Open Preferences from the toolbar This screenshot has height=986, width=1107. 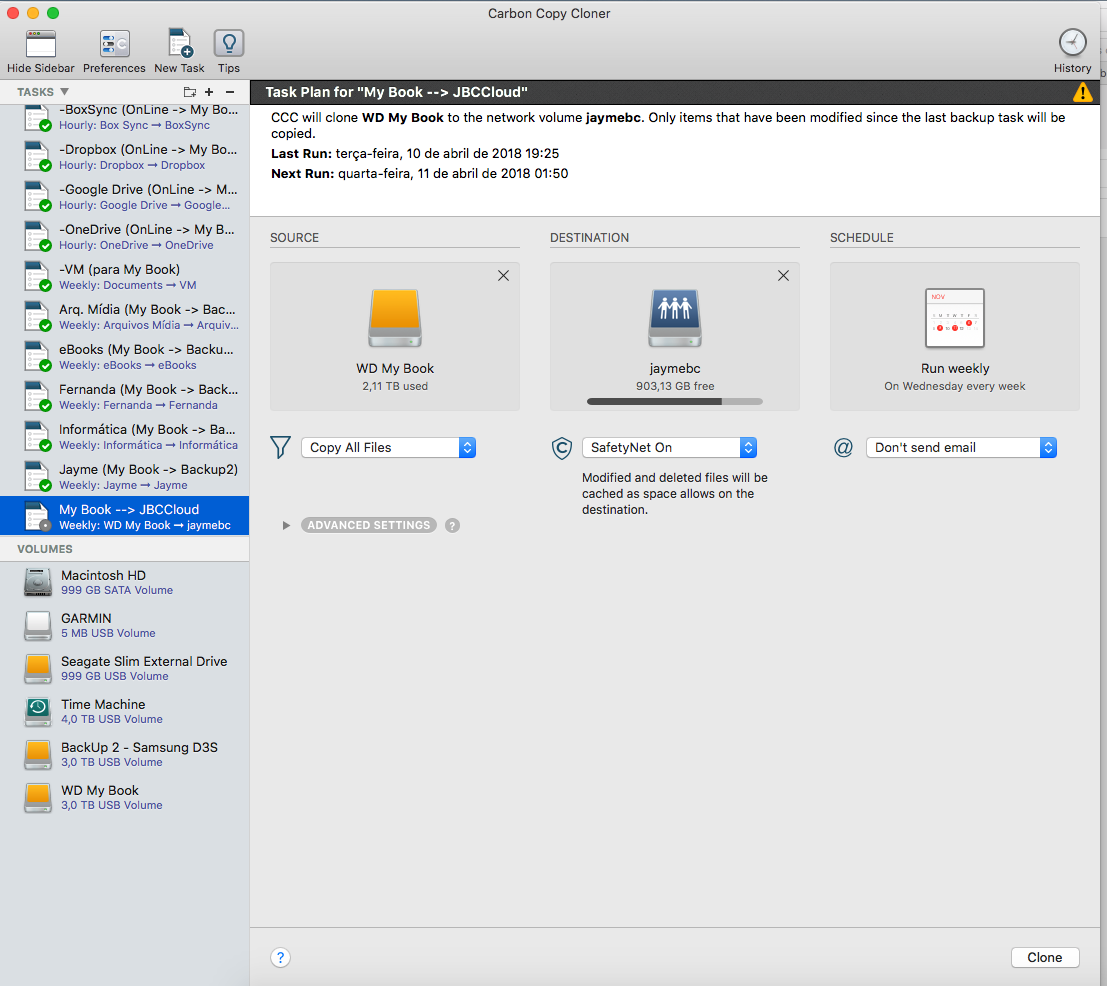pos(114,45)
